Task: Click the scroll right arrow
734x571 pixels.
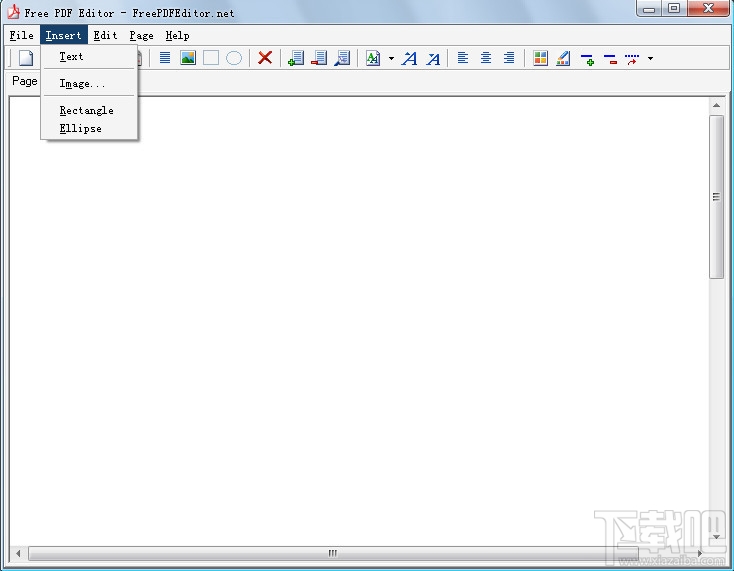Action: click(x=700, y=553)
